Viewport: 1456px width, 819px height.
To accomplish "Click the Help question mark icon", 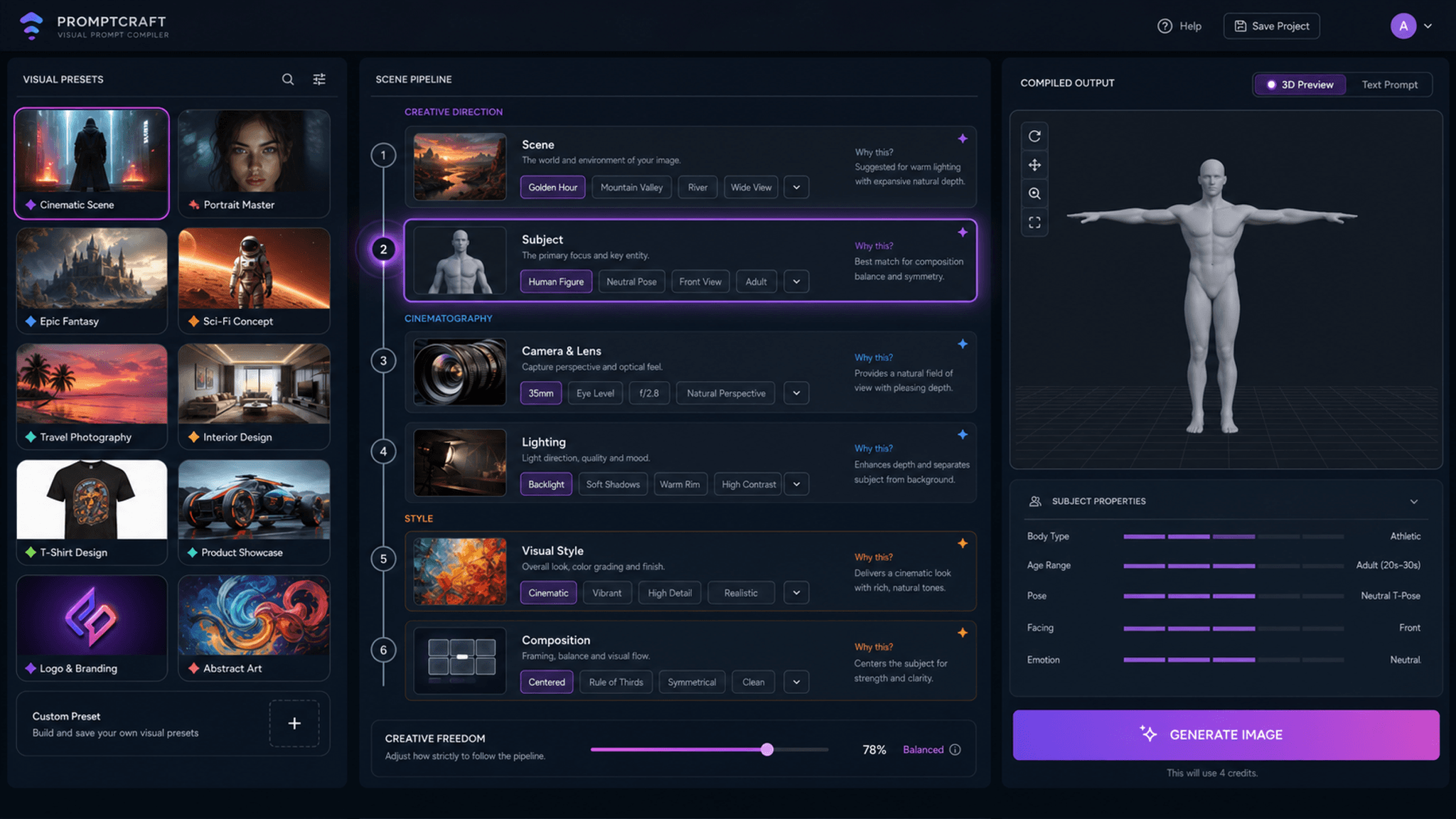I will (x=1165, y=26).
